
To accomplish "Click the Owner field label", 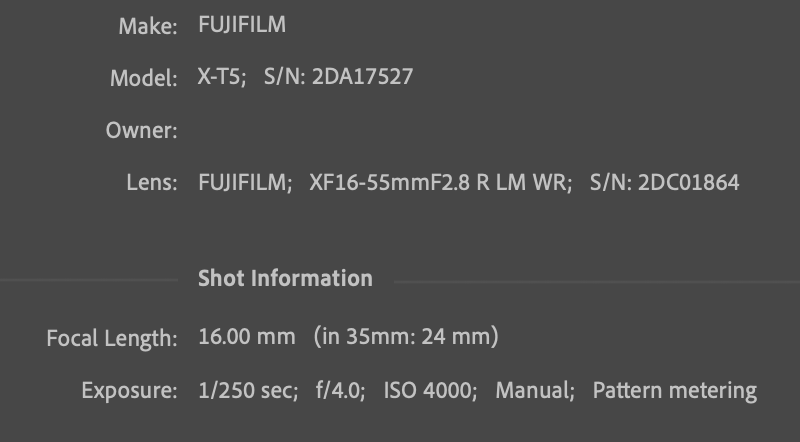I will point(142,131).
